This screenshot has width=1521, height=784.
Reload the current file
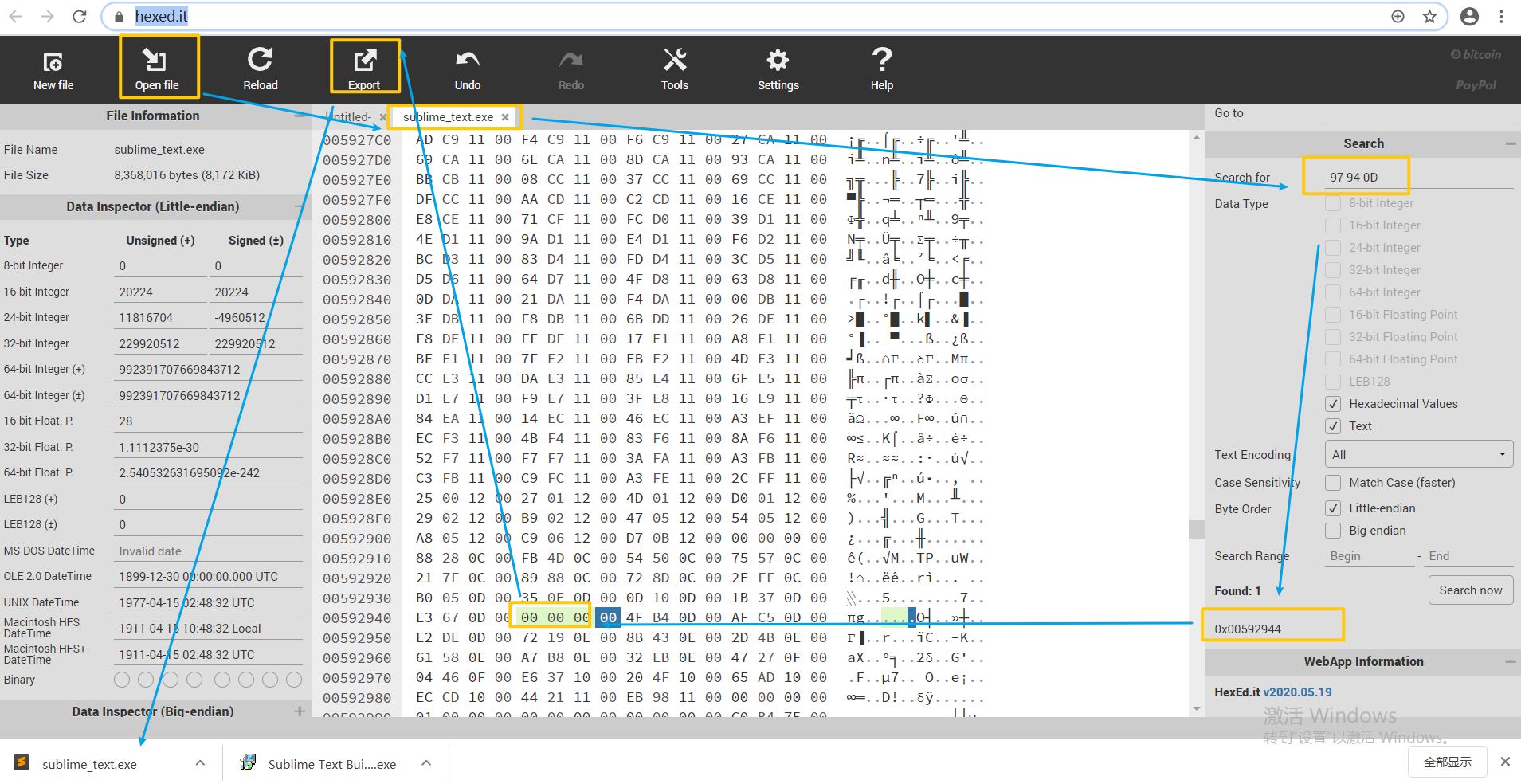coord(261,69)
